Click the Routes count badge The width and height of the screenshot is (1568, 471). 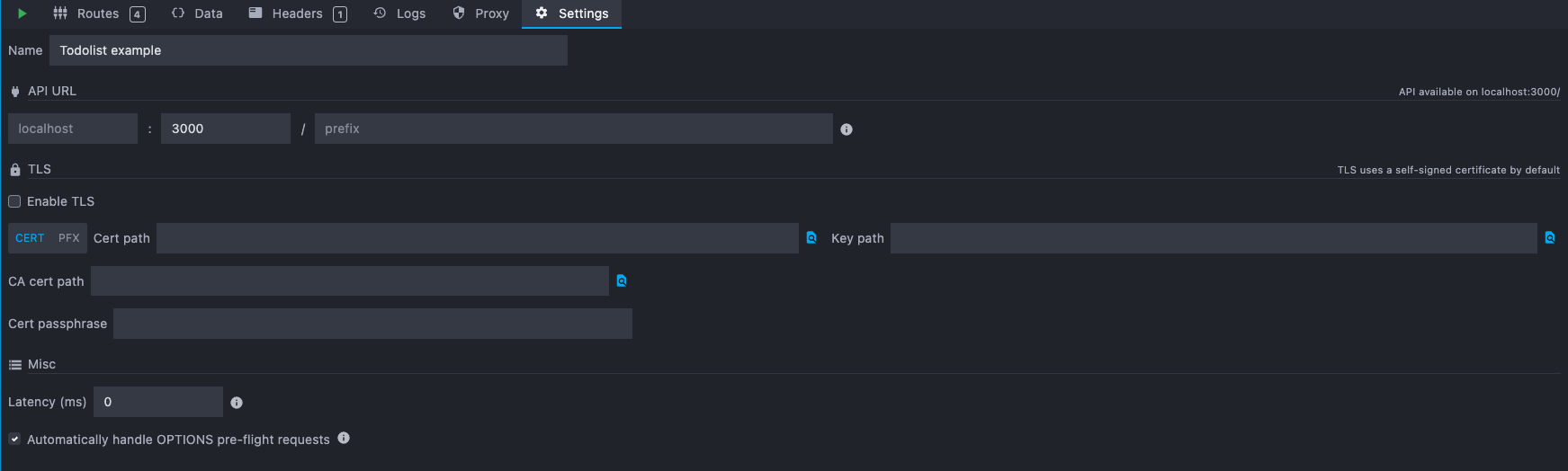pos(137,14)
